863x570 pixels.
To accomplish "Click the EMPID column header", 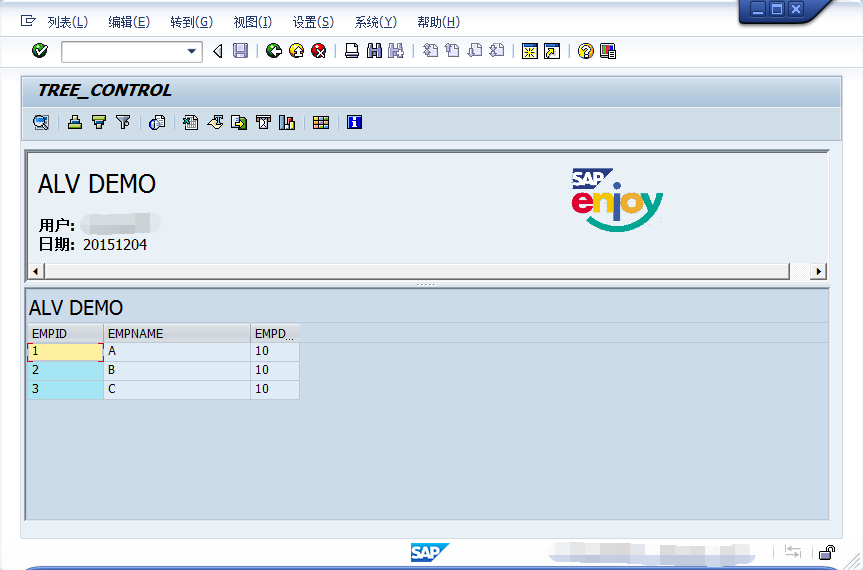I will tap(65, 333).
